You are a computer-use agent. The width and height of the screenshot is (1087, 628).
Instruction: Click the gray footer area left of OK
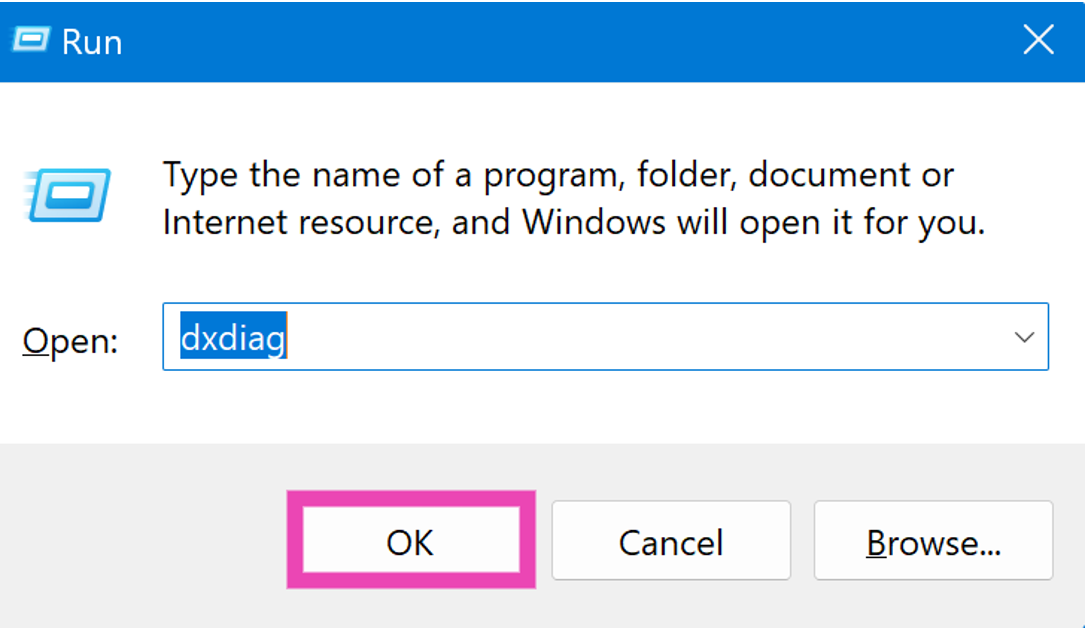tap(140, 540)
